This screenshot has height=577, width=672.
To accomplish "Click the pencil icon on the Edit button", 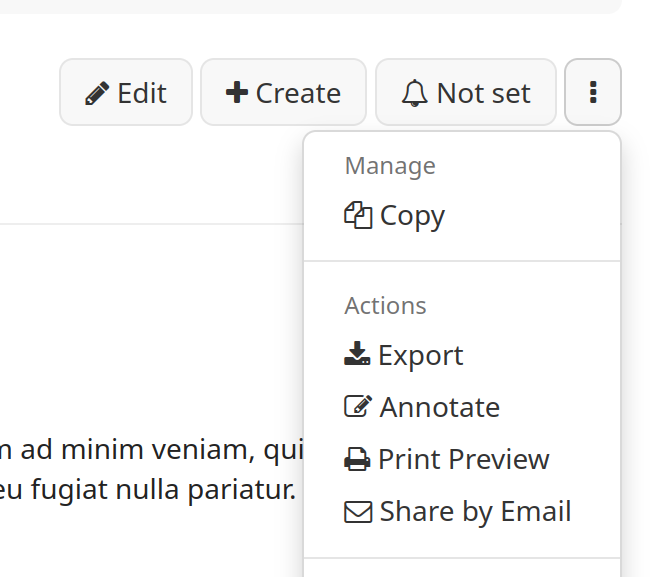I will tap(97, 94).
